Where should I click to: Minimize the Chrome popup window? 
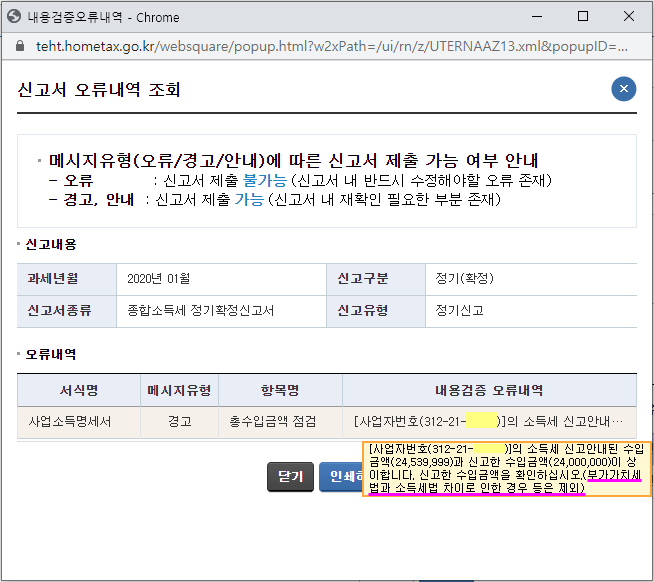(537, 17)
